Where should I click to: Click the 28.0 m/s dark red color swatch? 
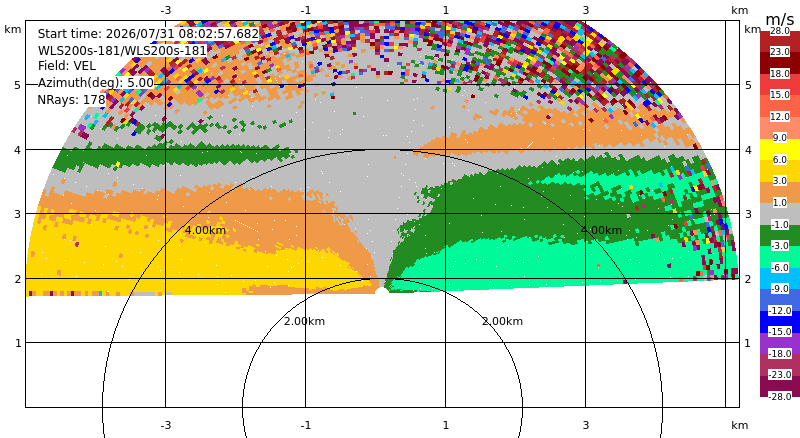coord(780,37)
